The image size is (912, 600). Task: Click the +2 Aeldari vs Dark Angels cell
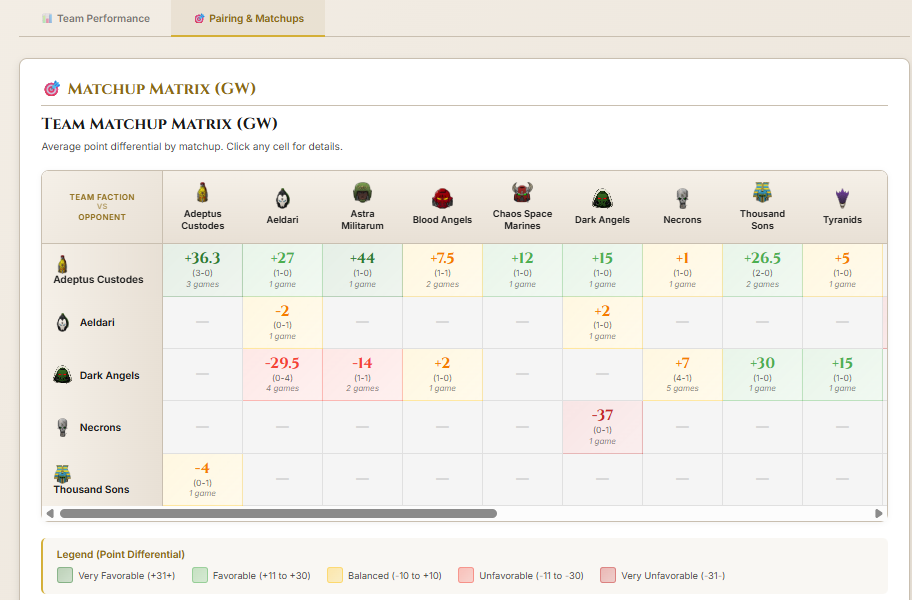pos(603,323)
